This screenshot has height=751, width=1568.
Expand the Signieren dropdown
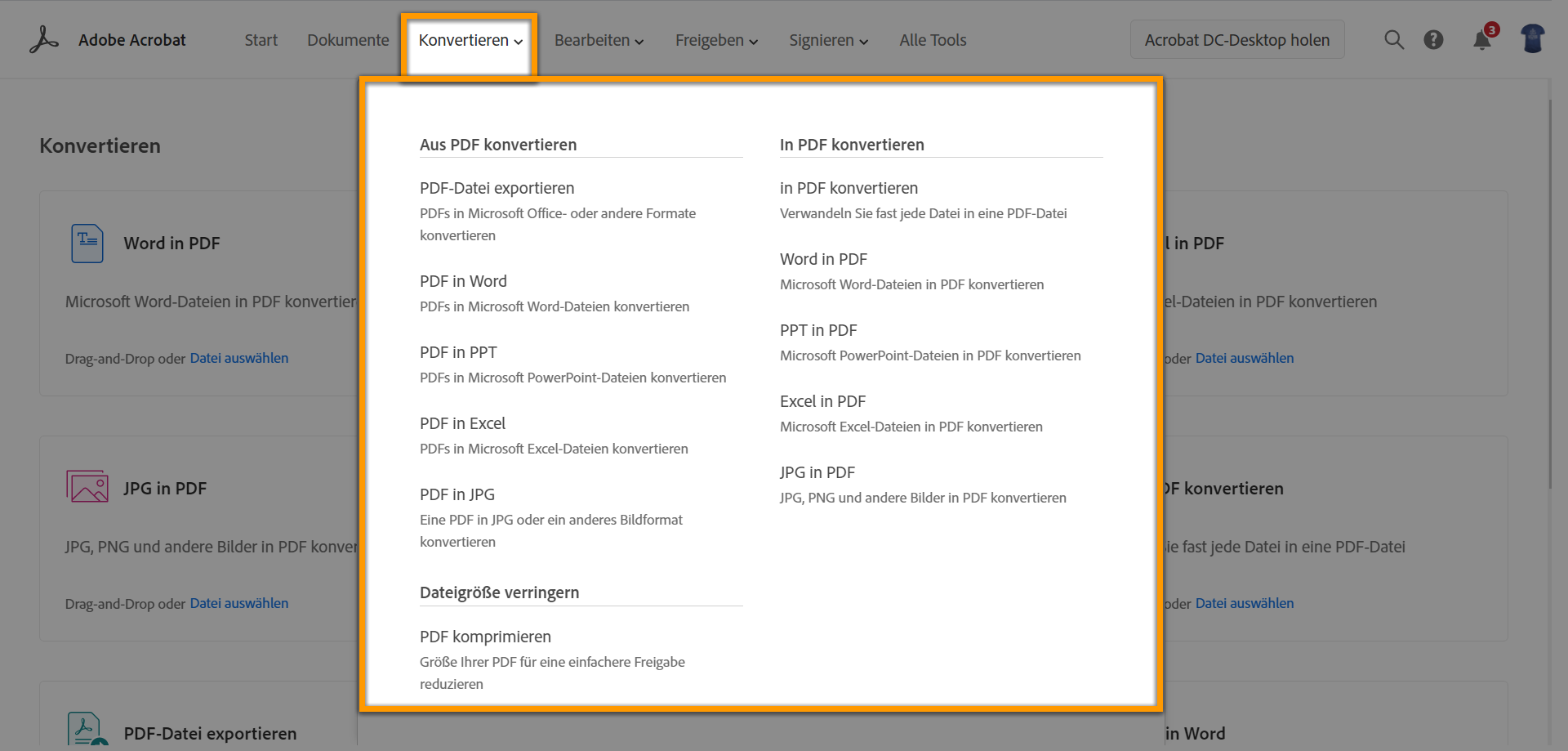pos(828,40)
